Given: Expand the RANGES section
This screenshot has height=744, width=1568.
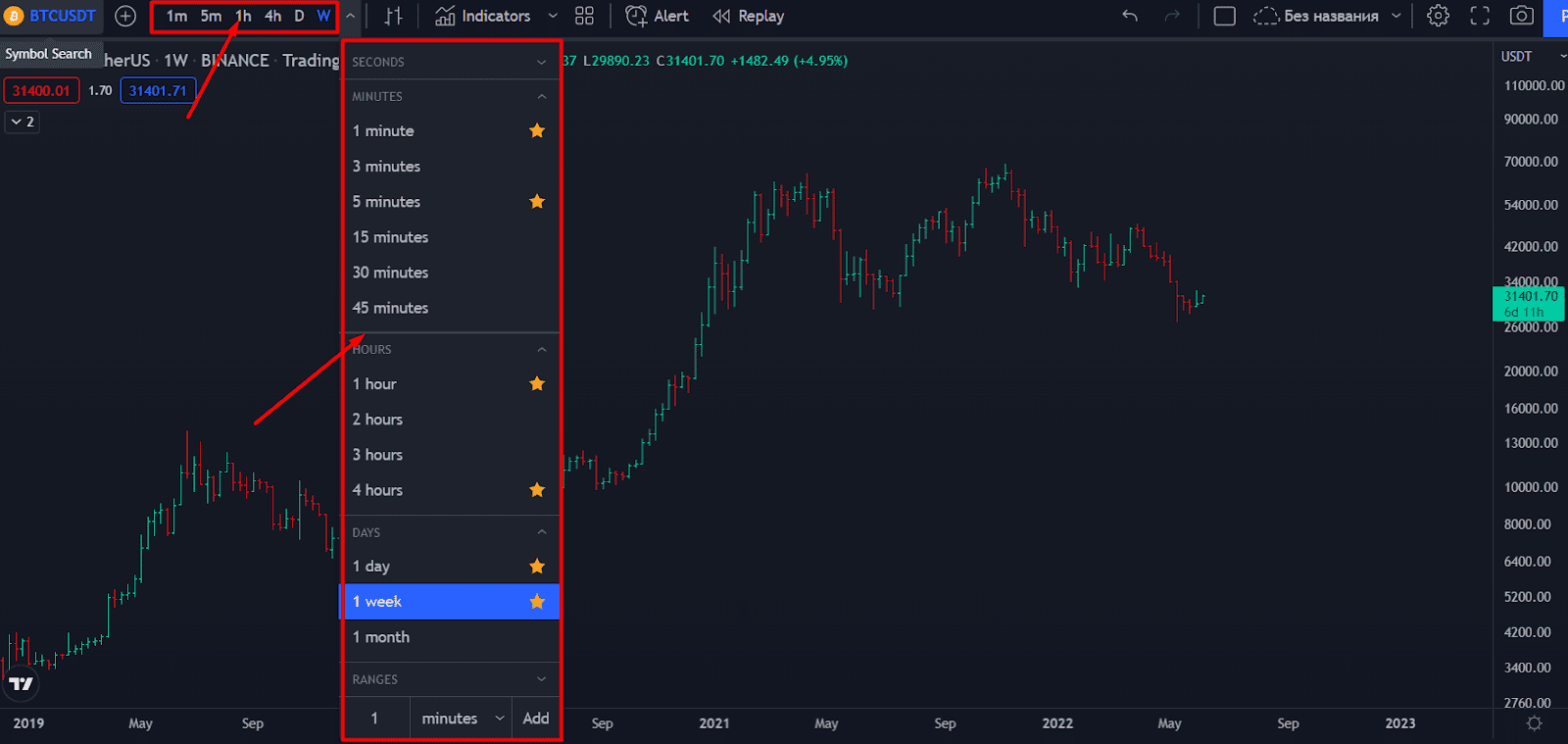Looking at the screenshot, I should pyautogui.click(x=451, y=679).
